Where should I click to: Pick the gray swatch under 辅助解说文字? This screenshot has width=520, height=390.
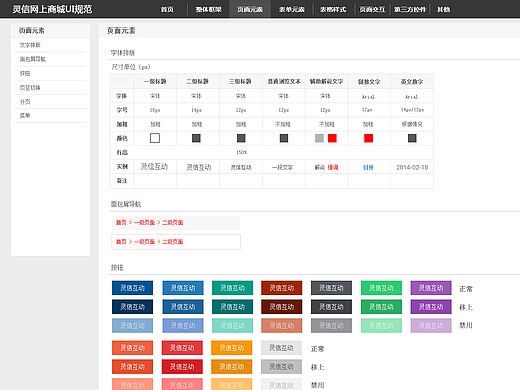319,138
